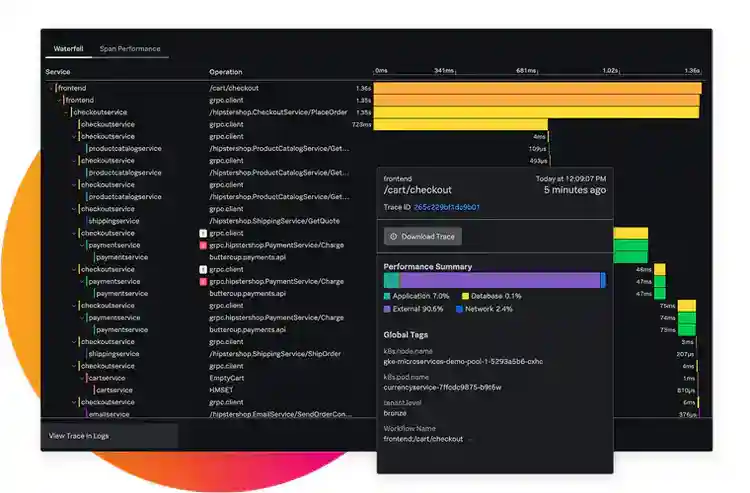Switch to the Span Performance tab
The width and height of the screenshot is (750, 493).
coord(130,48)
